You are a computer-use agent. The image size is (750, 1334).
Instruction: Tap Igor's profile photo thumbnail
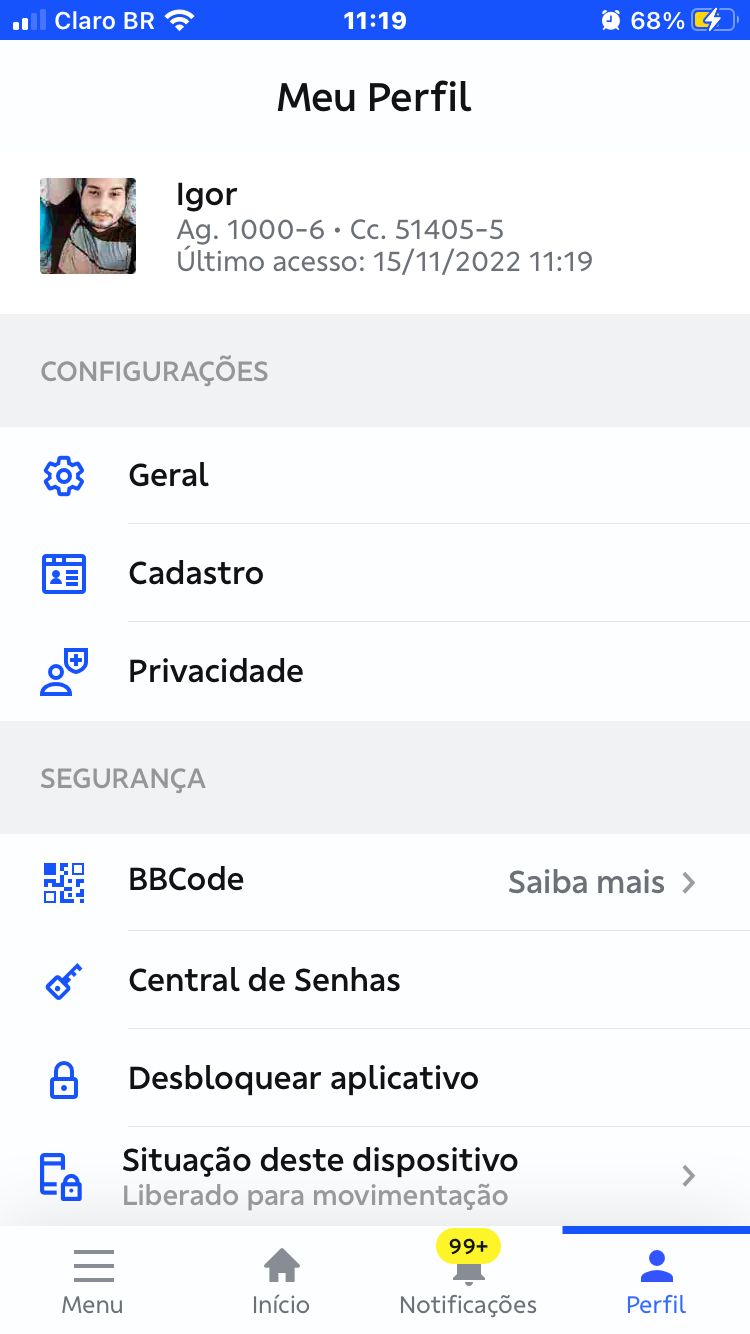point(88,226)
